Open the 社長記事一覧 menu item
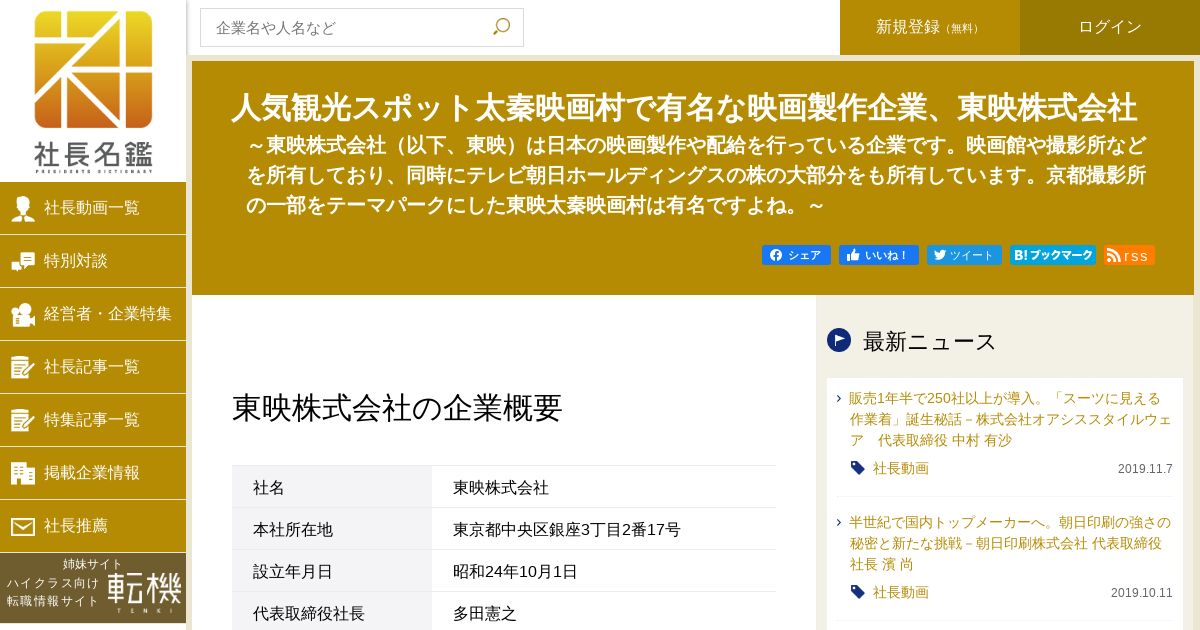Viewport: 1200px width, 630px height. (93, 367)
